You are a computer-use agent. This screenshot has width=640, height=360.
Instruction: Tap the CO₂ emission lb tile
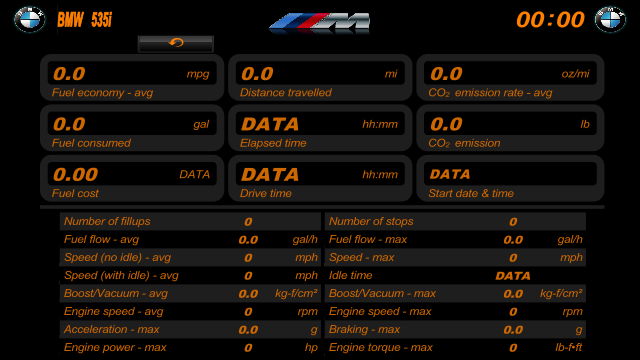(x=510, y=128)
